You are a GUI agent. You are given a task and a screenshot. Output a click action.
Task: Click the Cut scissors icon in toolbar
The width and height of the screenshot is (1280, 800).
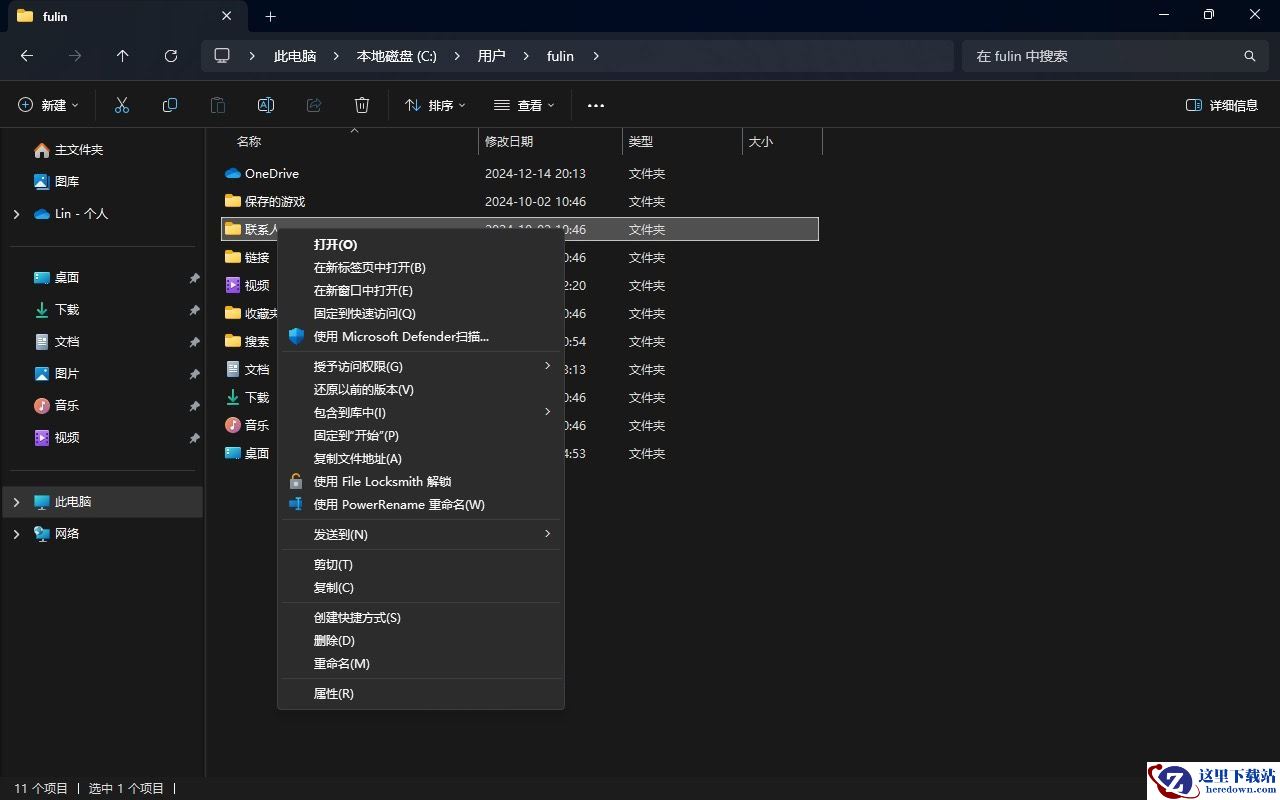click(122, 105)
